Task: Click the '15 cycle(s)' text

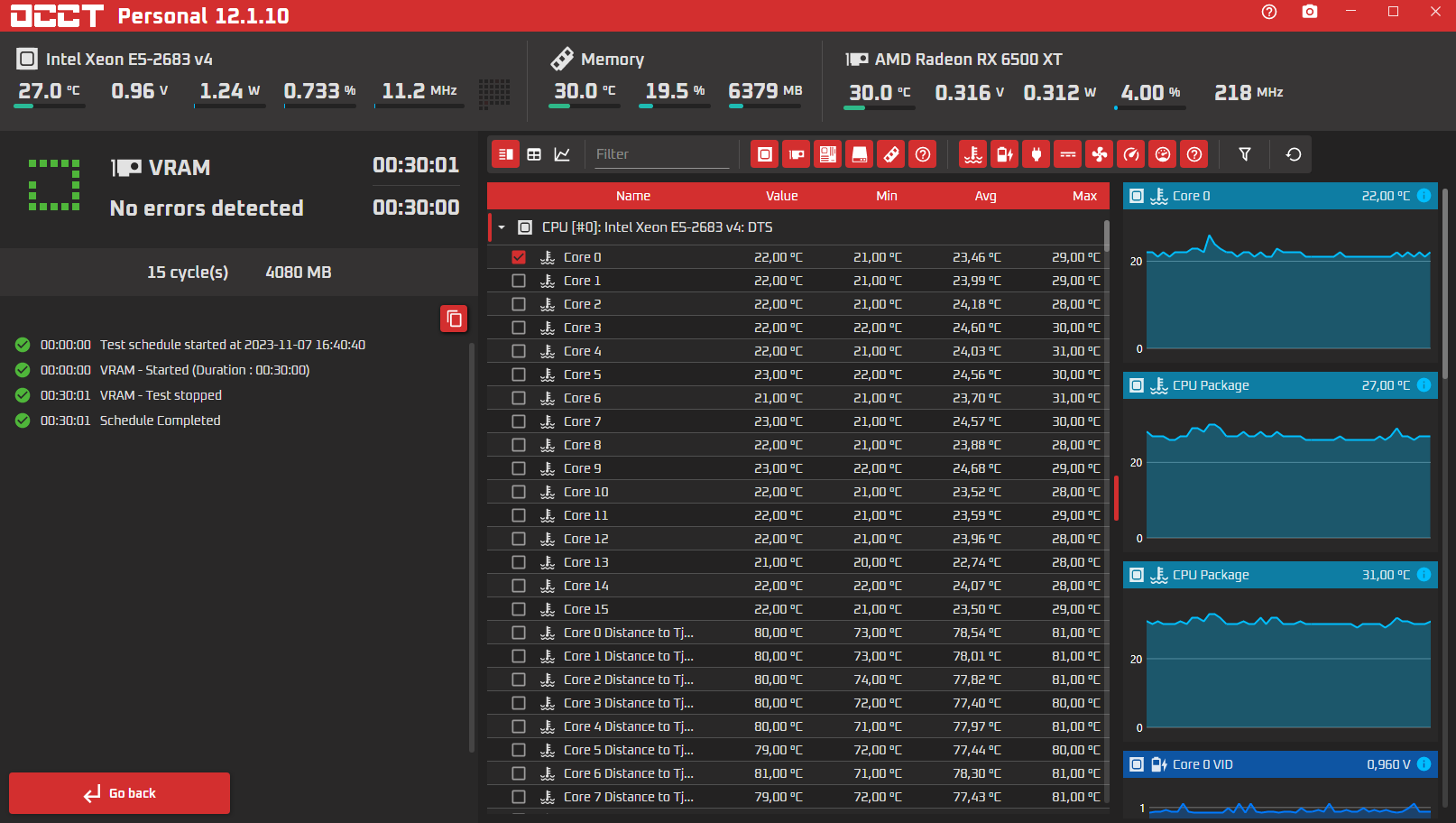Action: click(x=188, y=273)
